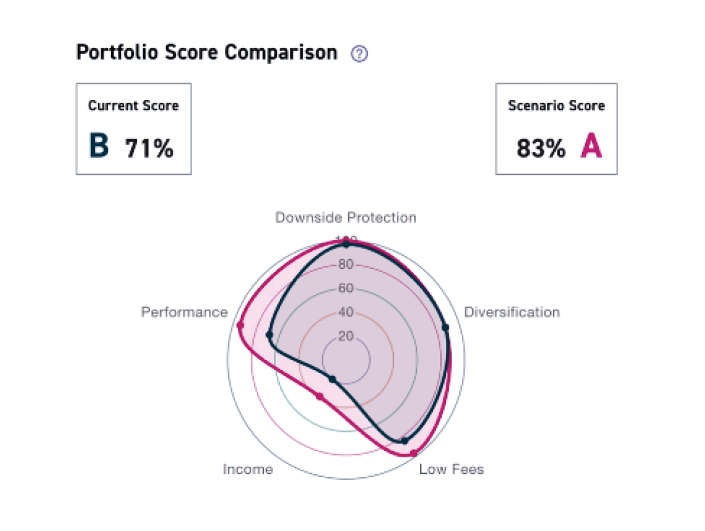Select the Low Fees axis label
This screenshot has height=531, width=705.
pos(451,469)
